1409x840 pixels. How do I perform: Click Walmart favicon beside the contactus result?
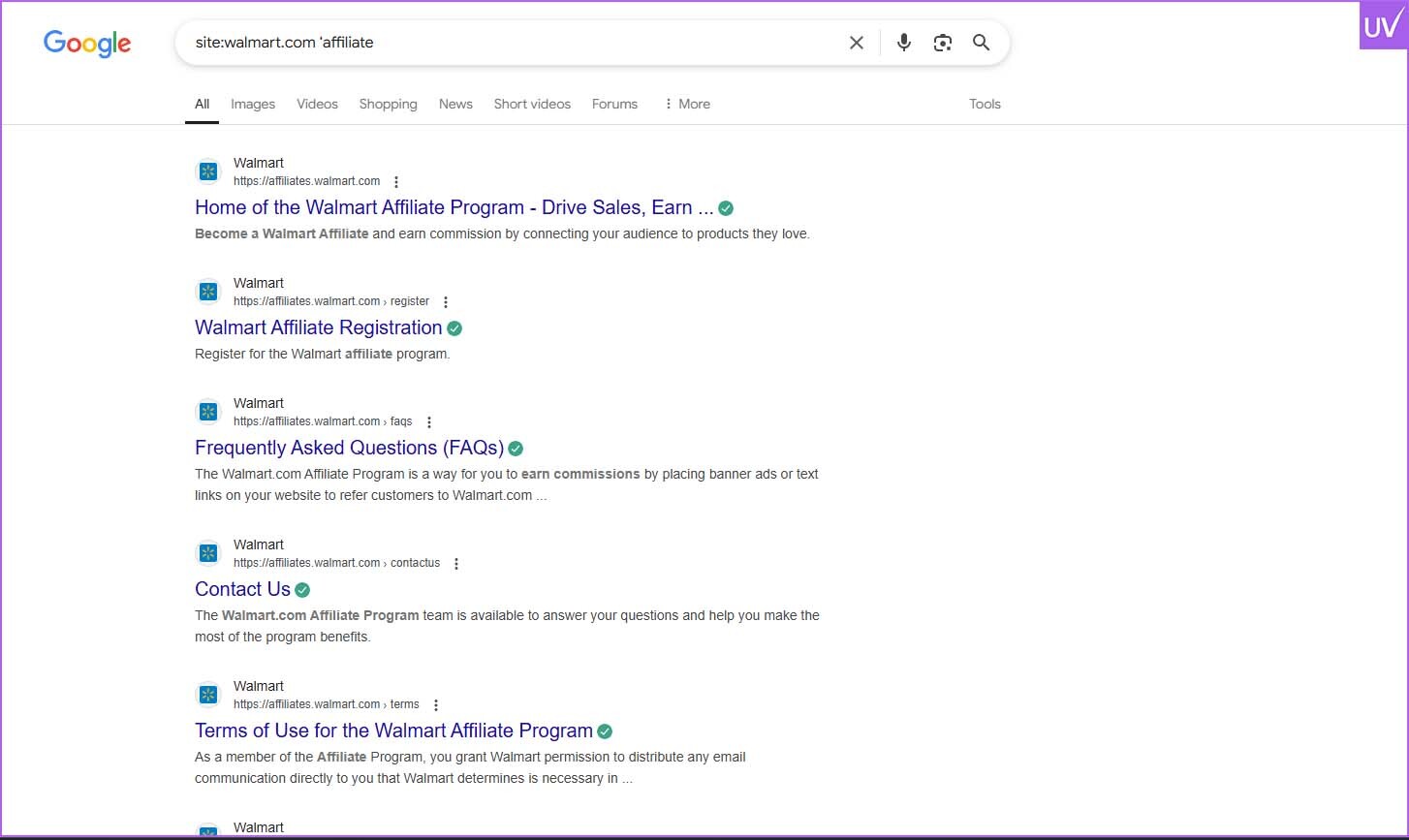coord(208,553)
